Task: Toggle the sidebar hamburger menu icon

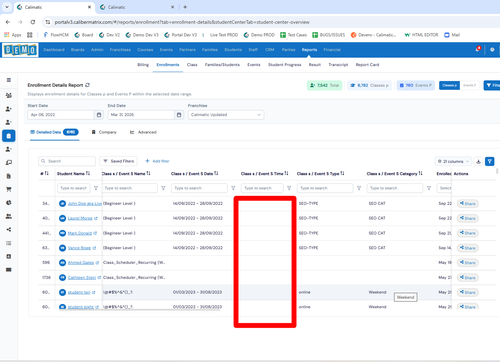Action: (x=9, y=80)
